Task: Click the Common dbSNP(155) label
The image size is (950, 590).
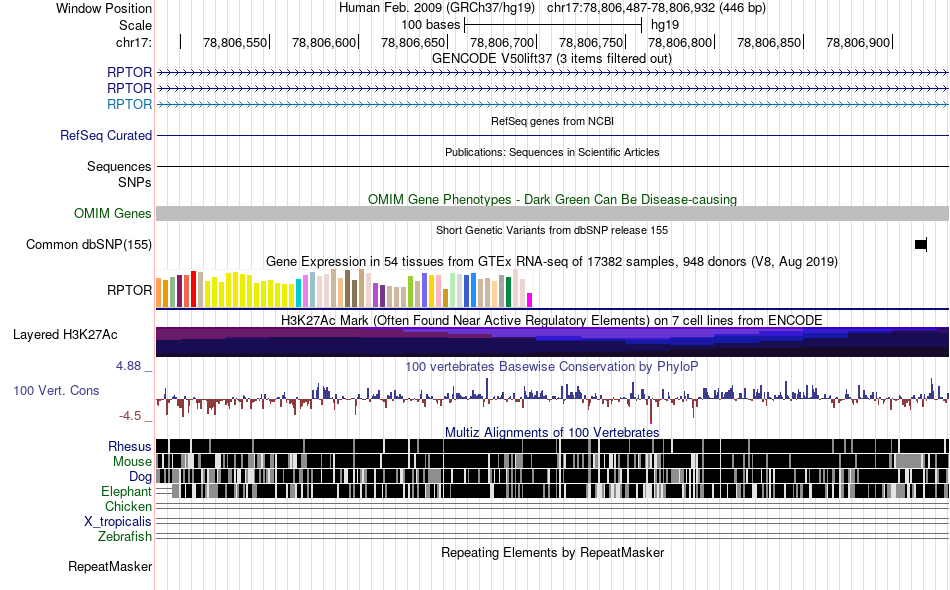Action: point(89,245)
